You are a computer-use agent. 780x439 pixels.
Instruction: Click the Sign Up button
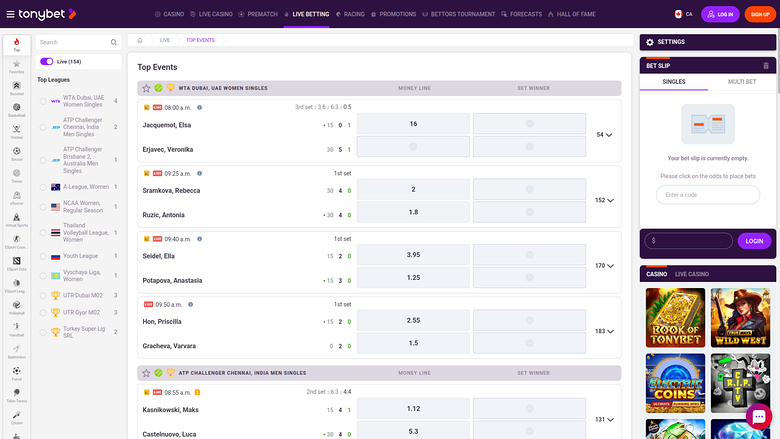click(x=760, y=14)
